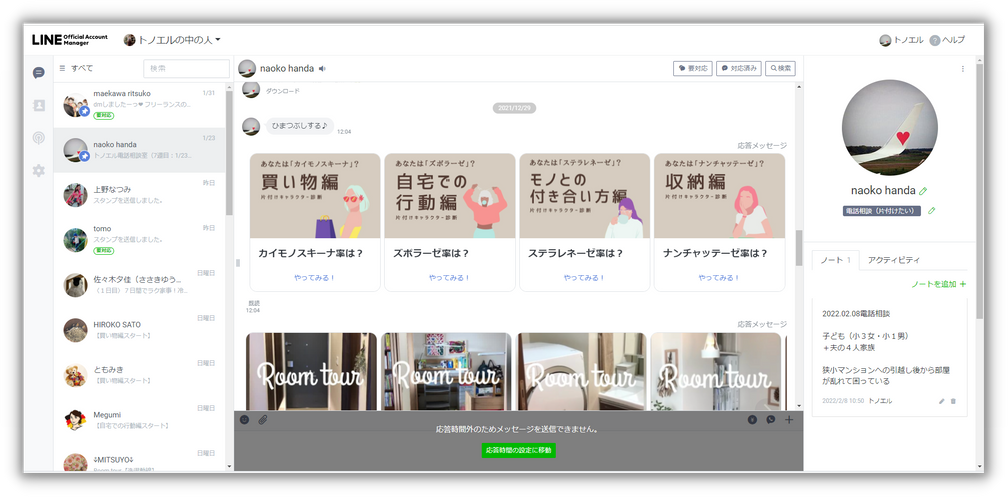1008x497 pixels.
Task: Toggle the mute speaker icon beside naoko handa
Action: point(322,68)
